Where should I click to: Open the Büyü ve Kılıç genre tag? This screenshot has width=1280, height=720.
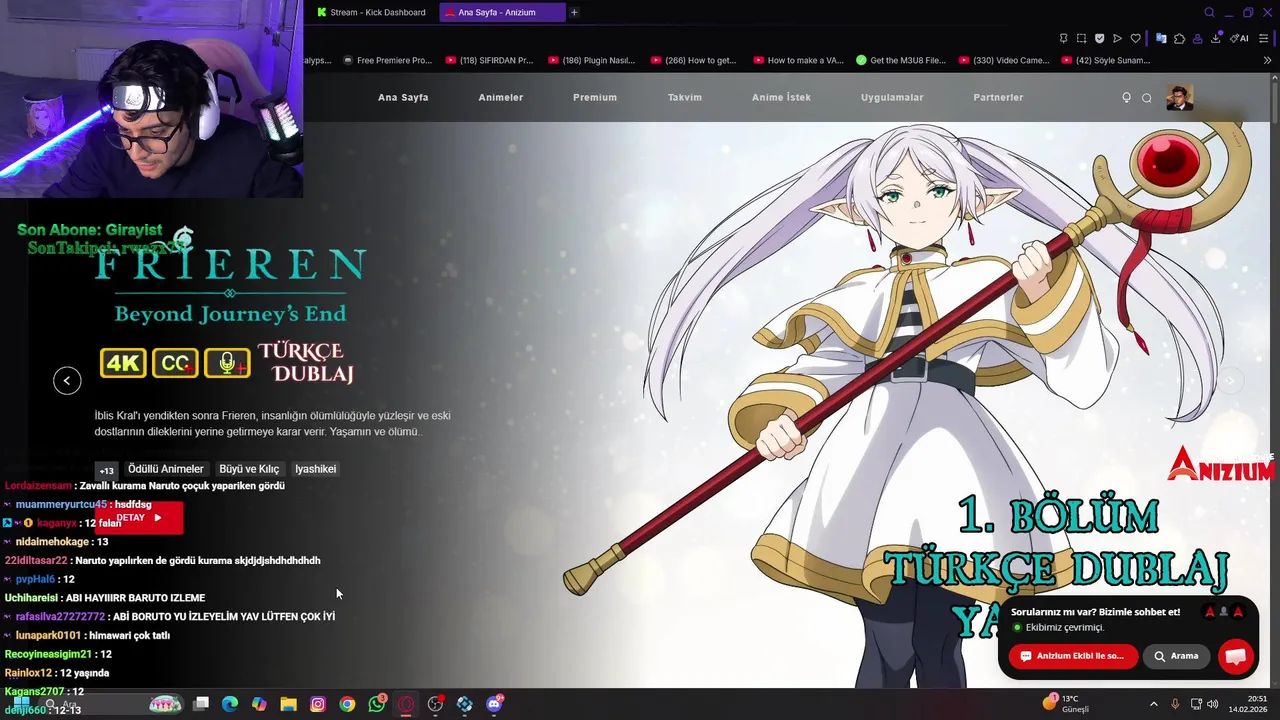249,469
